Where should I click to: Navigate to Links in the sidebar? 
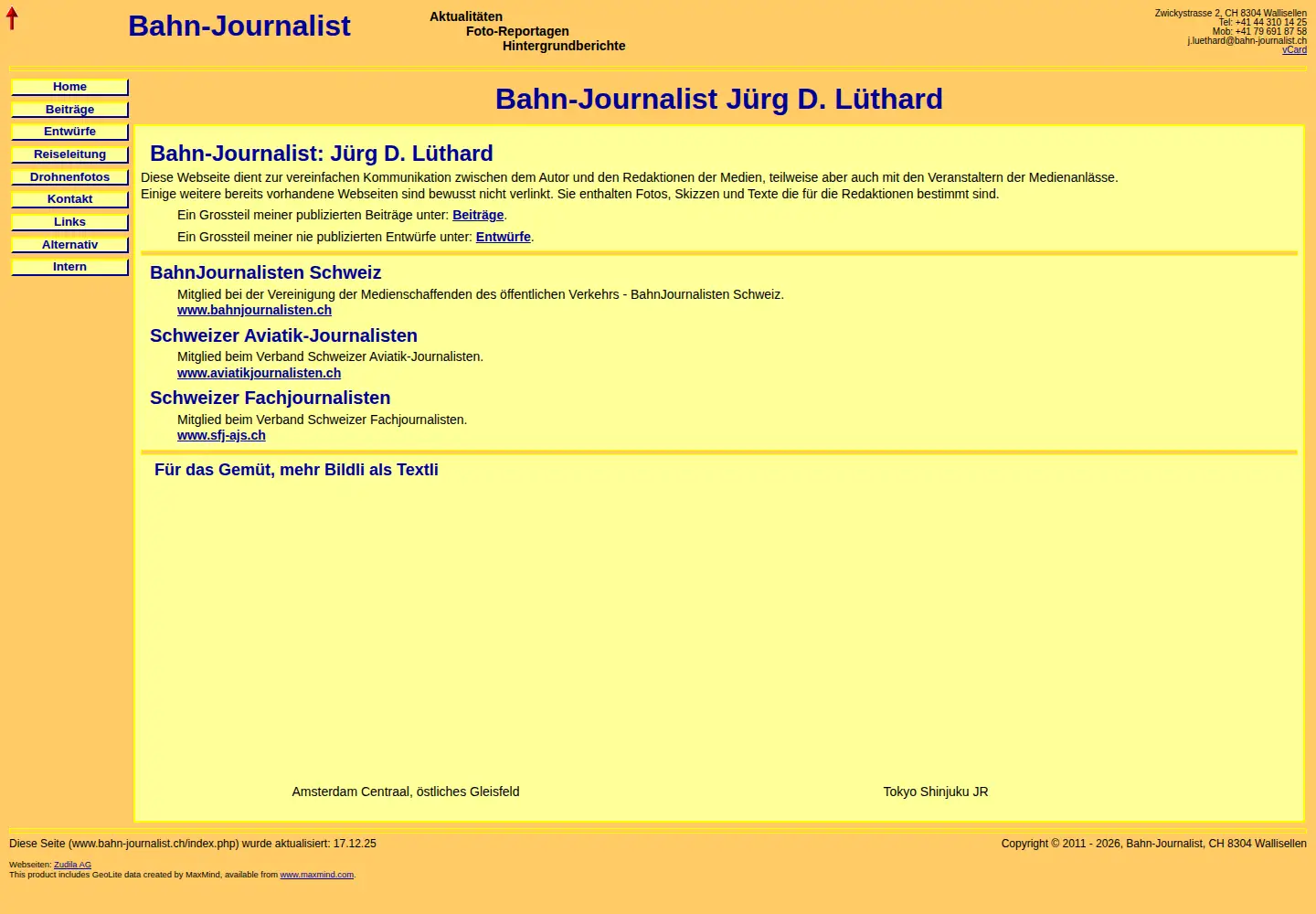[x=69, y=222]
